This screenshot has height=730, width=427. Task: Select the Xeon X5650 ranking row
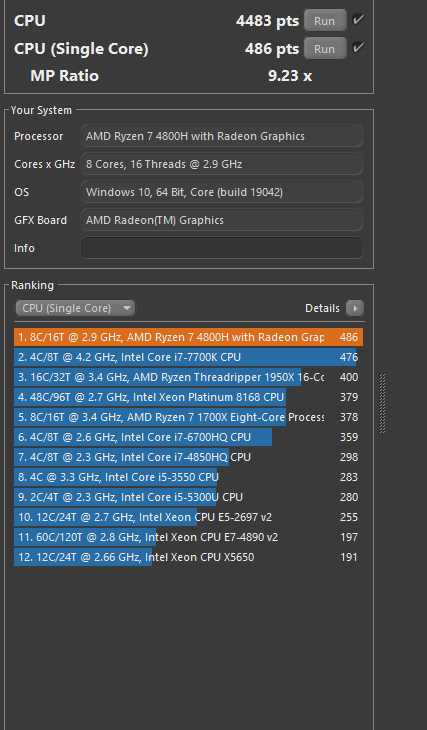tap(189, 557)
